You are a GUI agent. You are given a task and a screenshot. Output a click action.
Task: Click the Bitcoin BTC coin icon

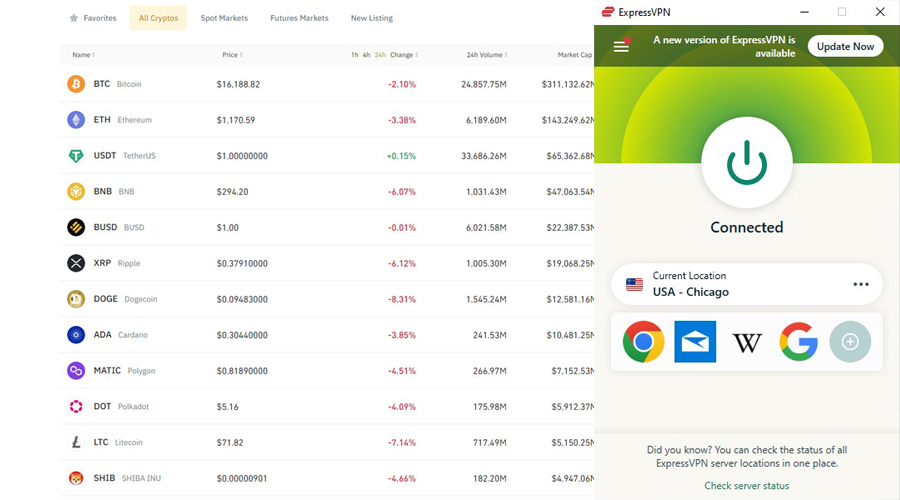[x=76, y=84]
